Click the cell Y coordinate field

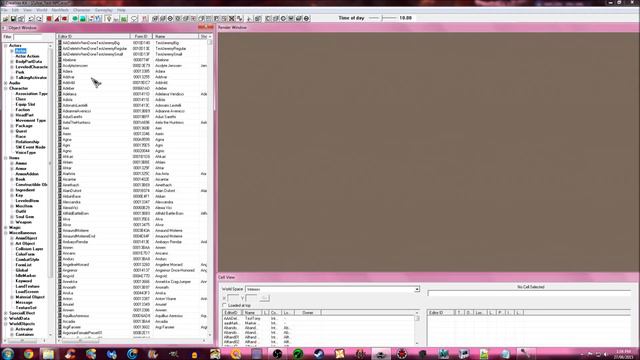click(x=251, y=298)
